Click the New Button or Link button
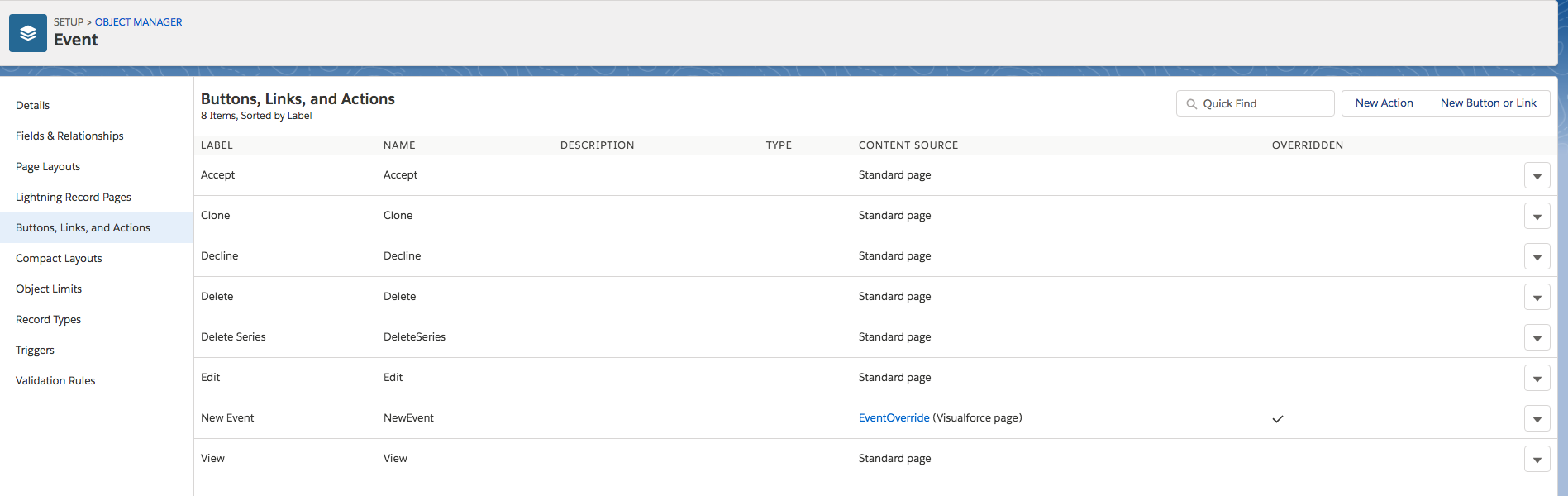 (x=1488, y=103)
